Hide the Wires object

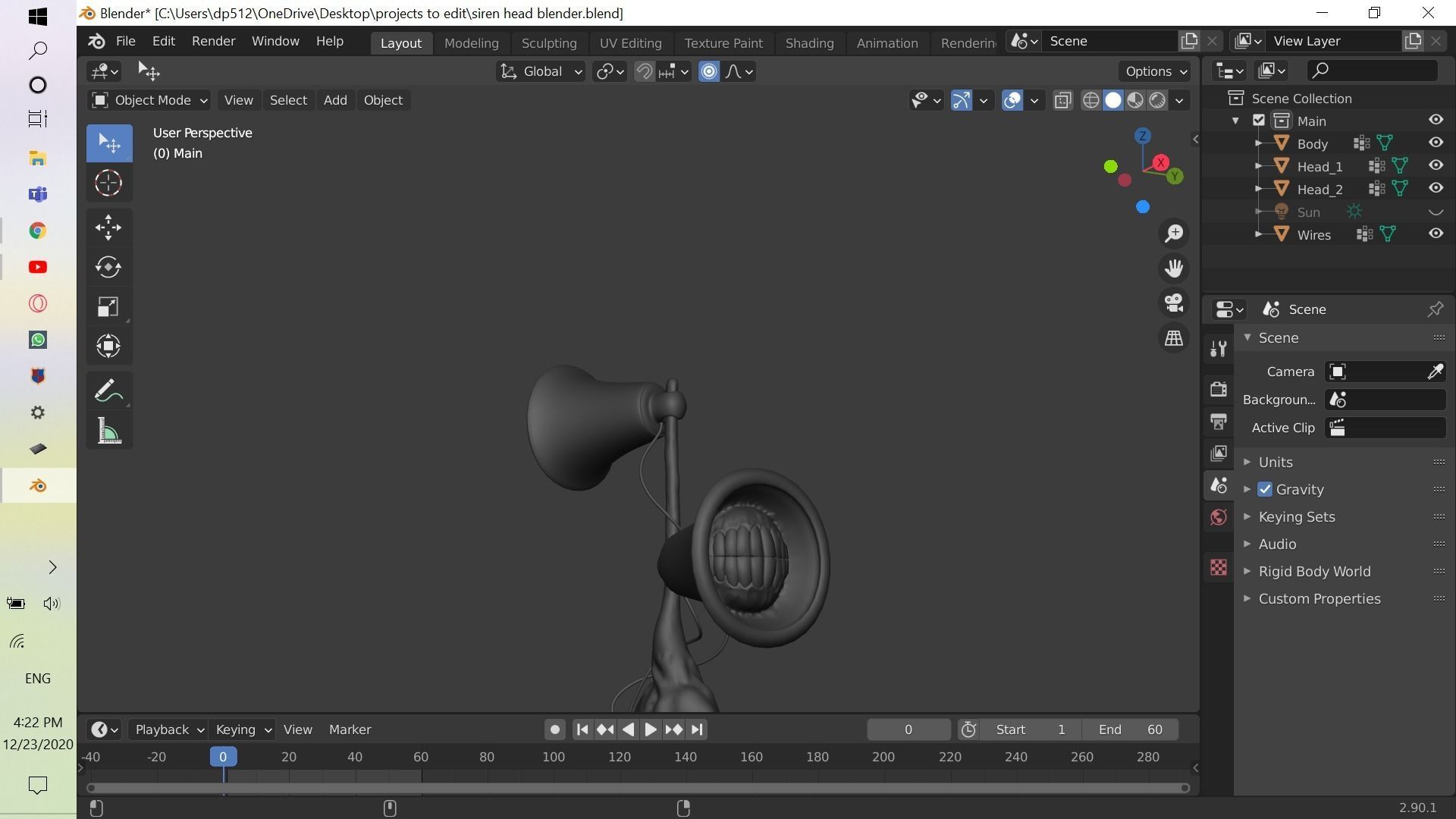[1436, 234]
